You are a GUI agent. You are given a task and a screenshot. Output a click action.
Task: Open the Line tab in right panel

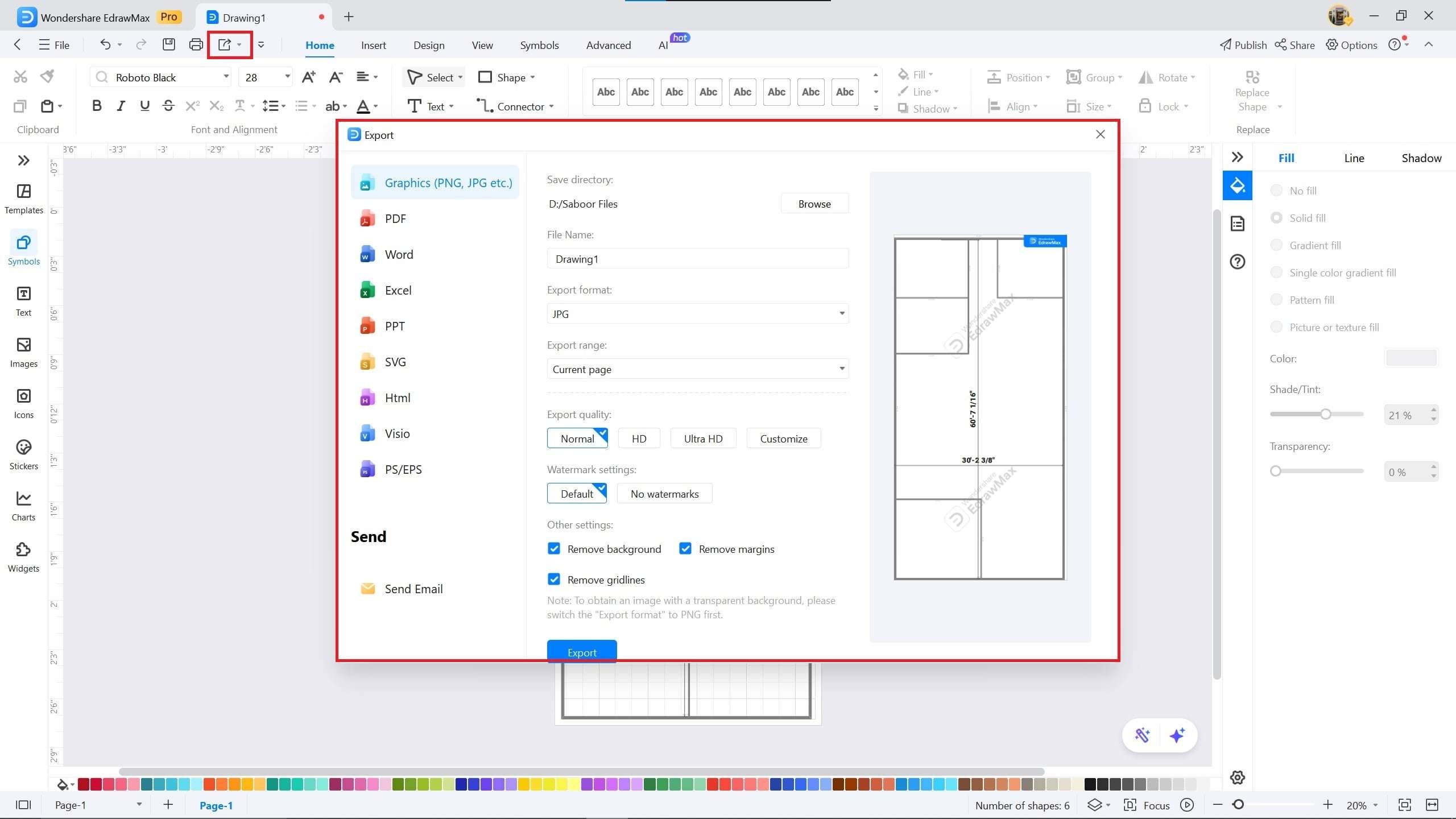1354,158
